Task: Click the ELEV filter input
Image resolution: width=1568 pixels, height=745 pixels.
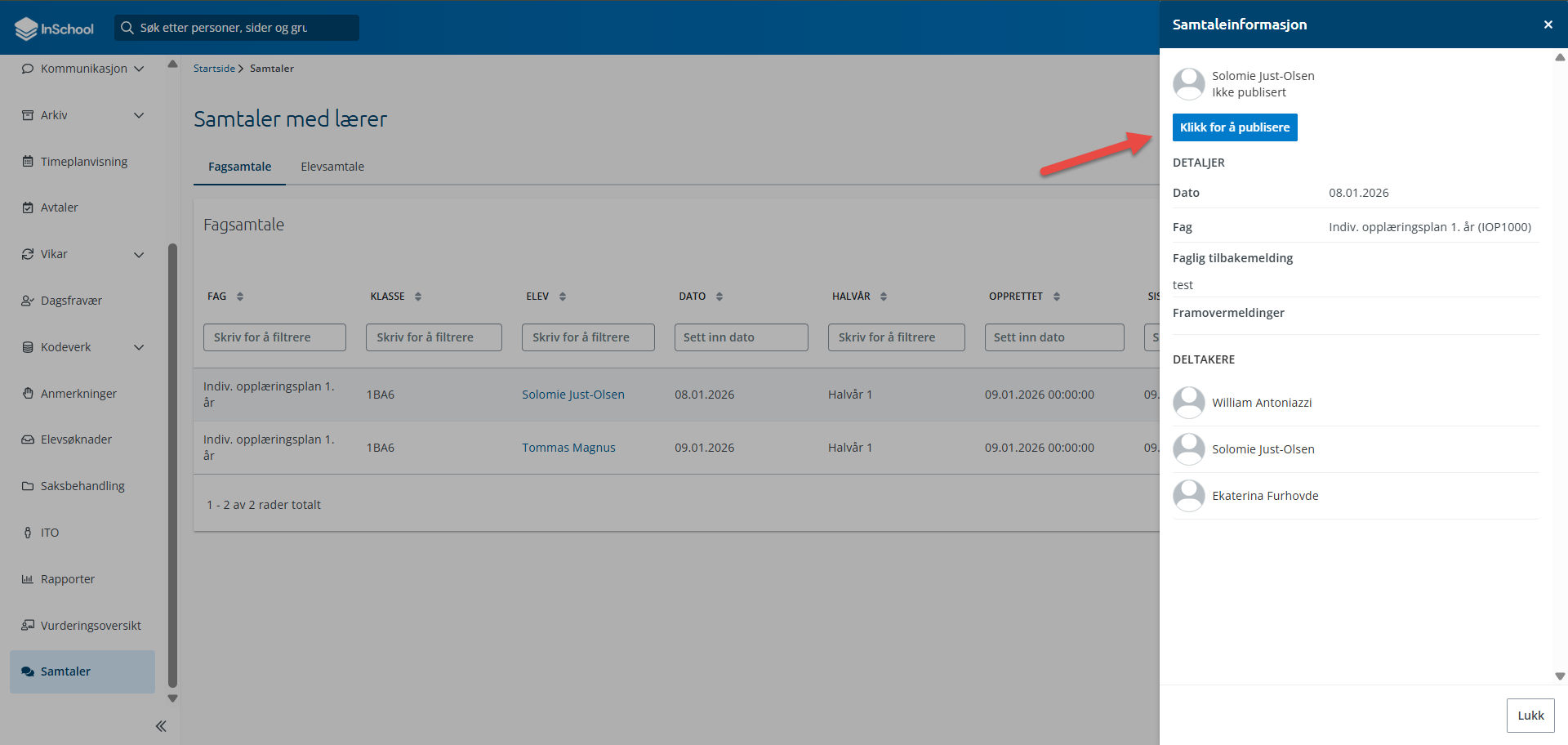Action: (588, 337)
